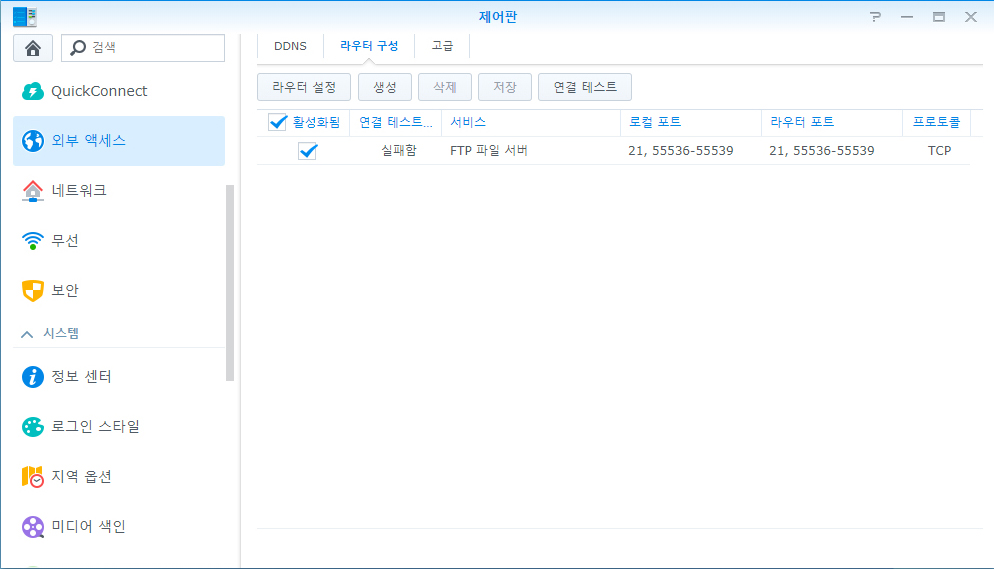Screen dimensions: 994x569
Task: Click the 실패함 test result cell
Action: tap(399, 151)
